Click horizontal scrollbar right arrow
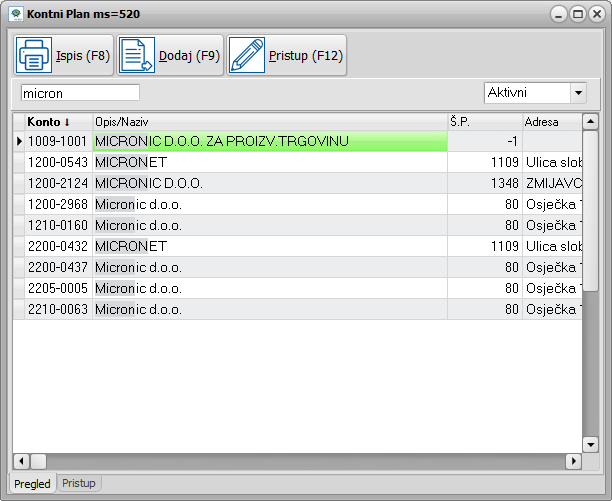This screenshot has height=501, width=612. click(x=573, y=461)
